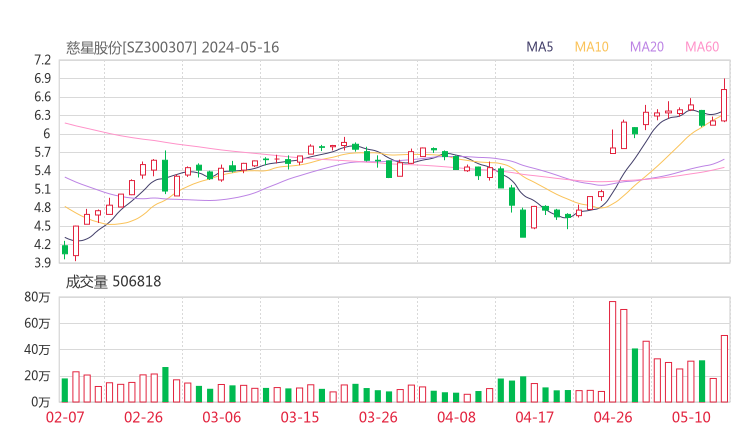Click the 6.3 price axis label
740x440 pixels.
[42, 116]
